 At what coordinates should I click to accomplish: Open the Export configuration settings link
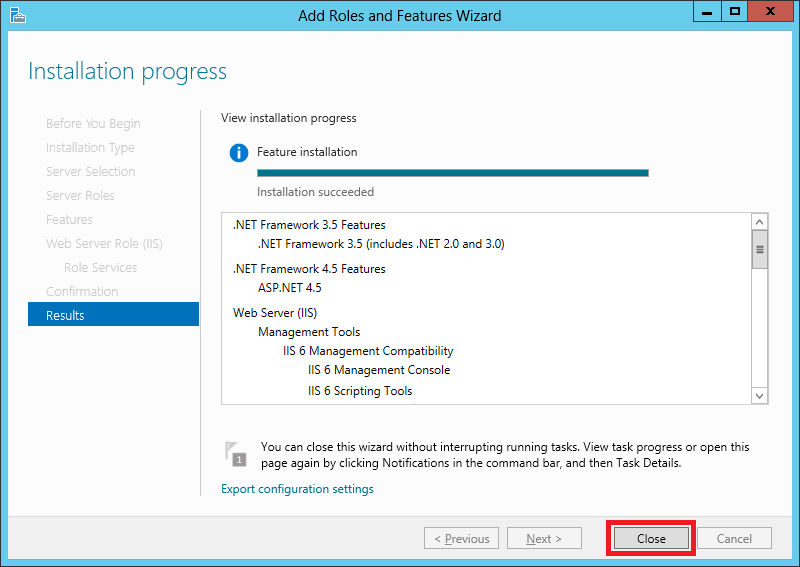click(297, 489)
